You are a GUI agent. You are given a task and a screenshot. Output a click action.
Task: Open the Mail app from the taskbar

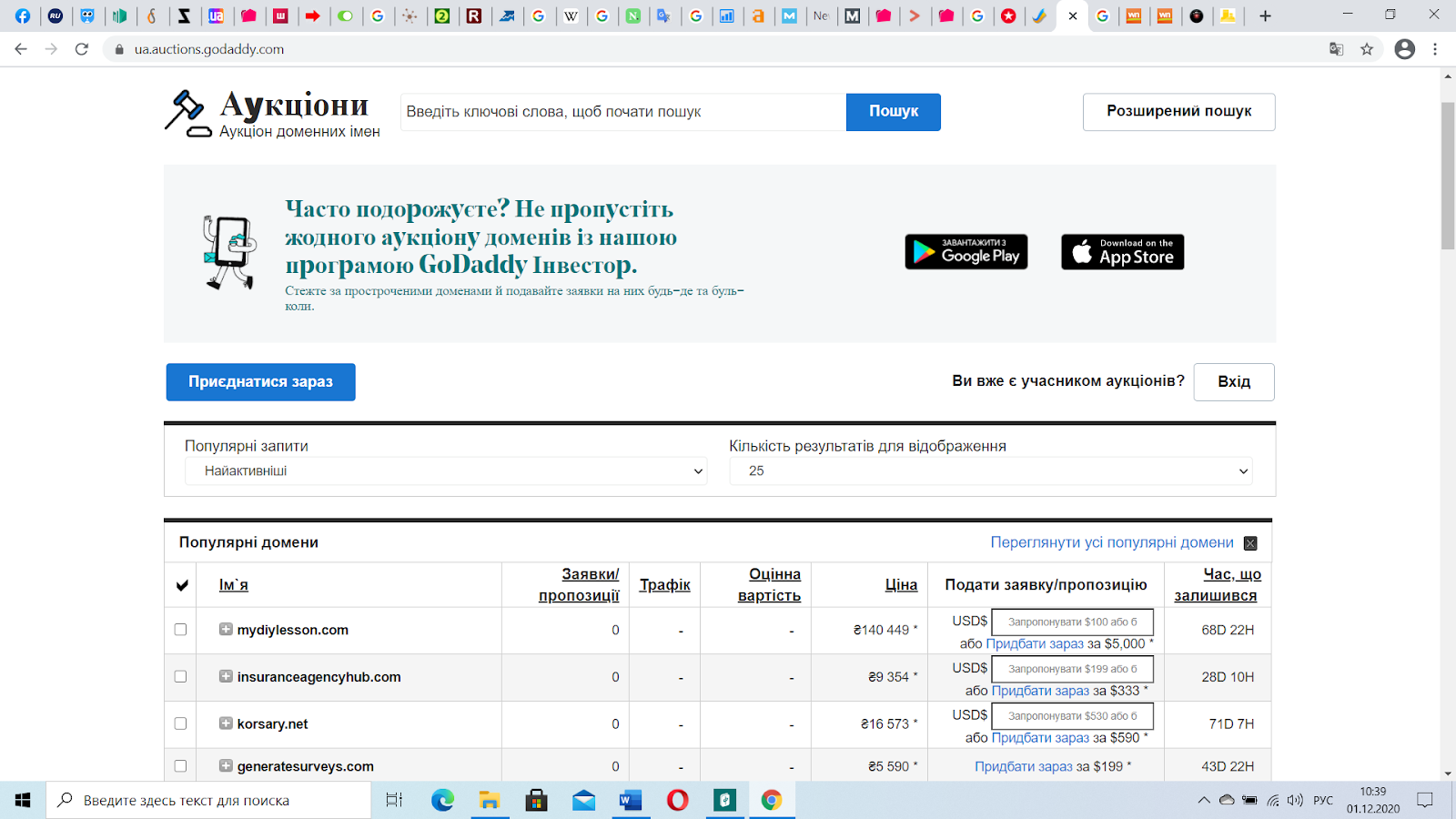(x=583, y=800)
